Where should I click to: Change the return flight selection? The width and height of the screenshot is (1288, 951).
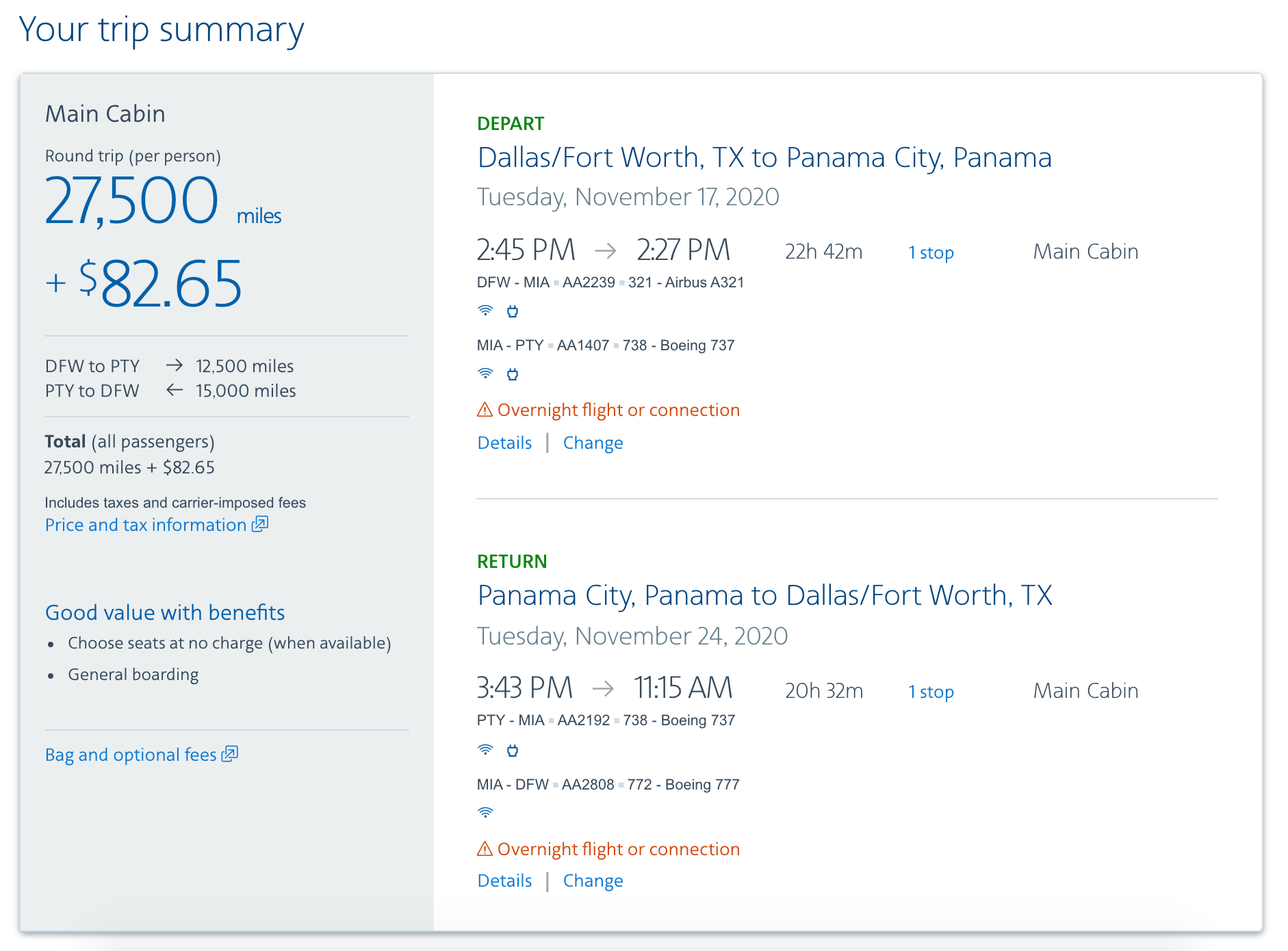tap(593, 881)
